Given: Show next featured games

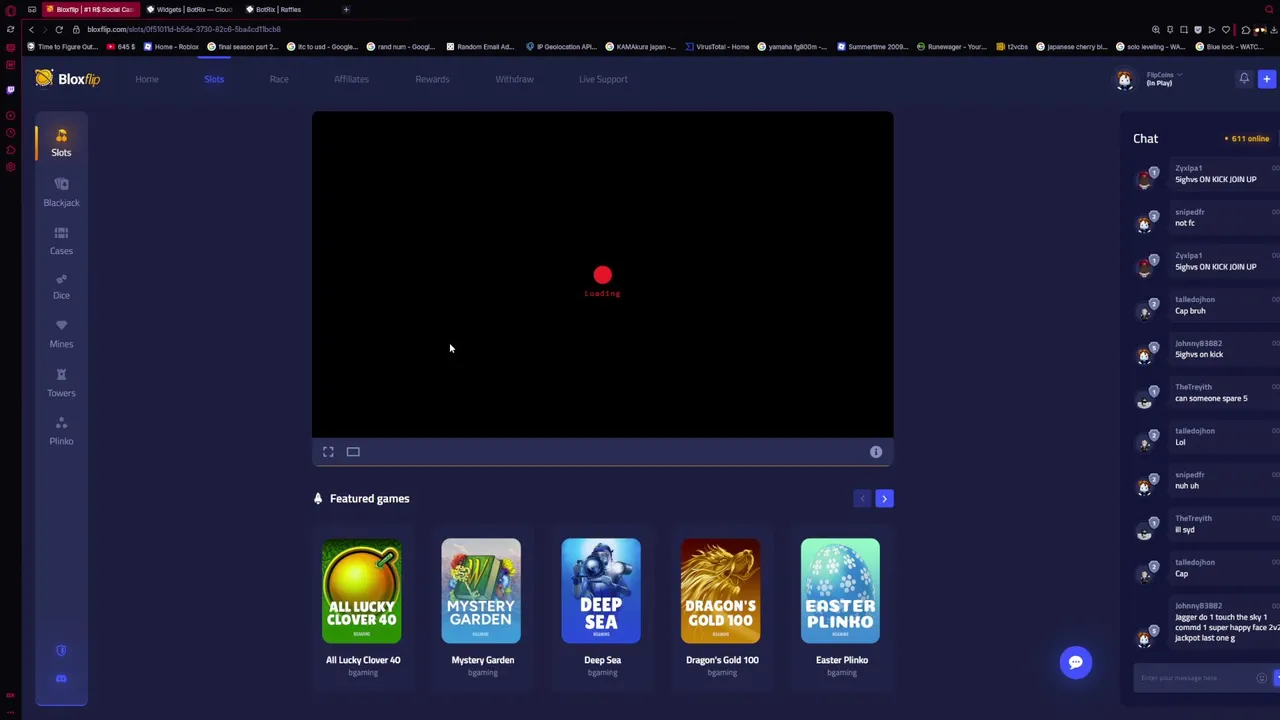Looking at the screenshot, I should pos(884,498).
